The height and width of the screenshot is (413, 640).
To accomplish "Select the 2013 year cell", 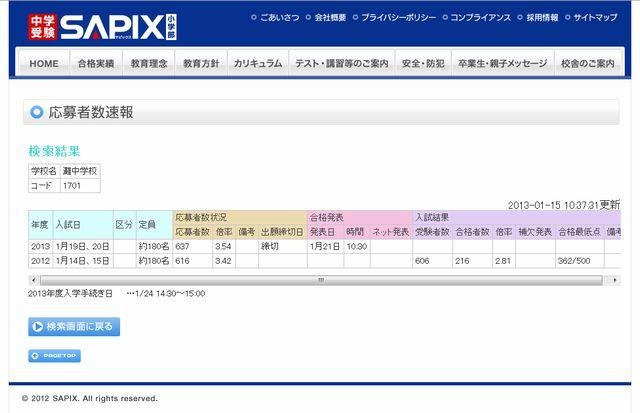I will [40, 246].
